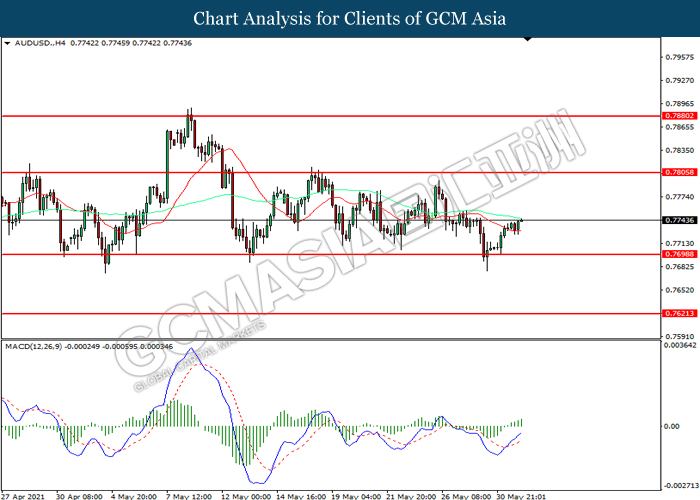Screen dimensions: 700x500
Task: Click the AUDUSD..H4 chart symbol label
Action: [x=40, y=43]
